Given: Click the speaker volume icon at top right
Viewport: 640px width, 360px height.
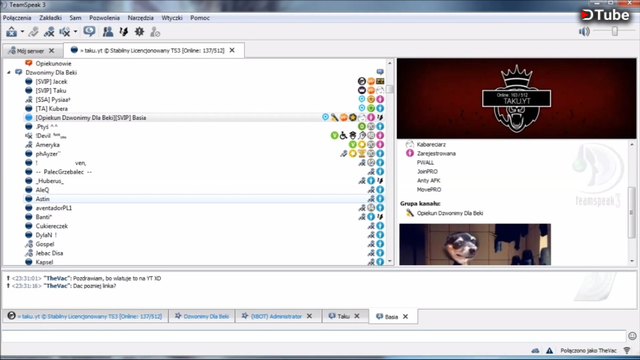Looking at the screenshot, I should 584,31.
